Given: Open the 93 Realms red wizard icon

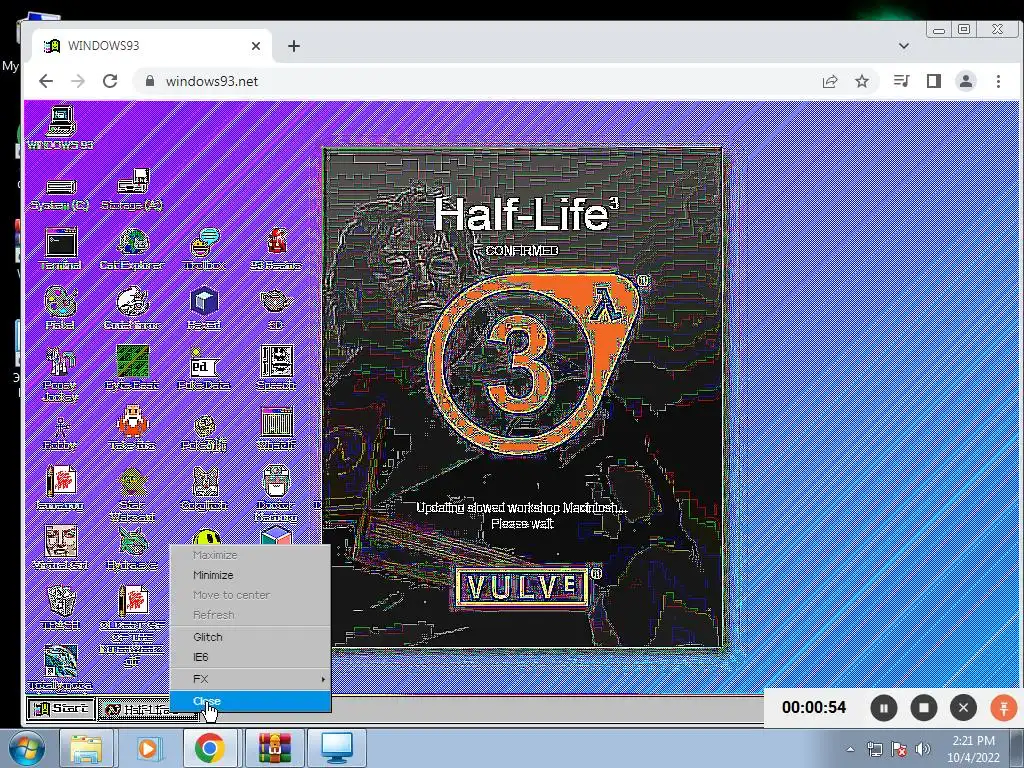Looking at the screenshot, I should [276, 249].
